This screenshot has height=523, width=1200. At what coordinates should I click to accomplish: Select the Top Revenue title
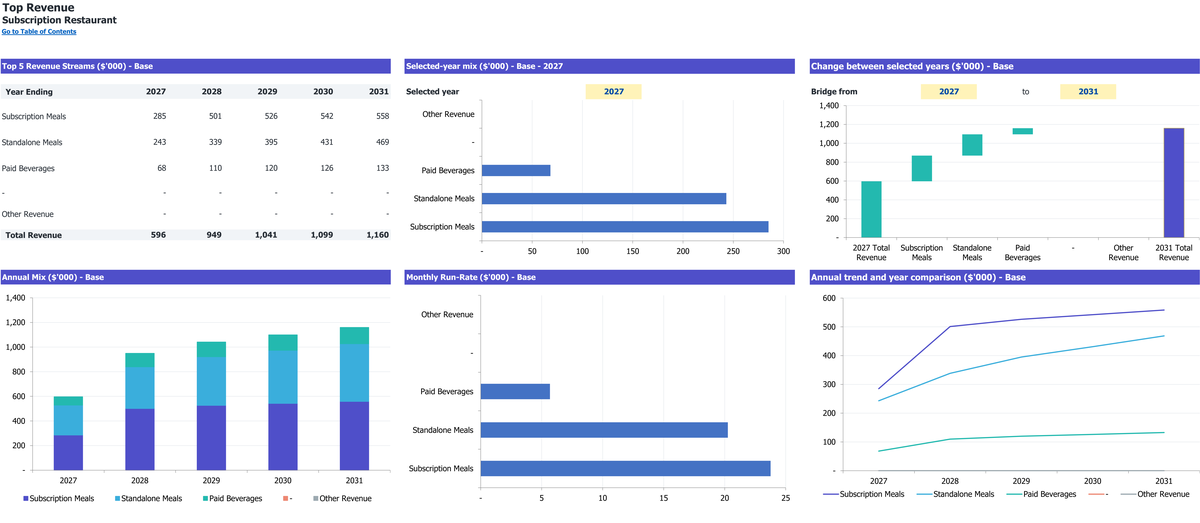click(x=38, y=8)
